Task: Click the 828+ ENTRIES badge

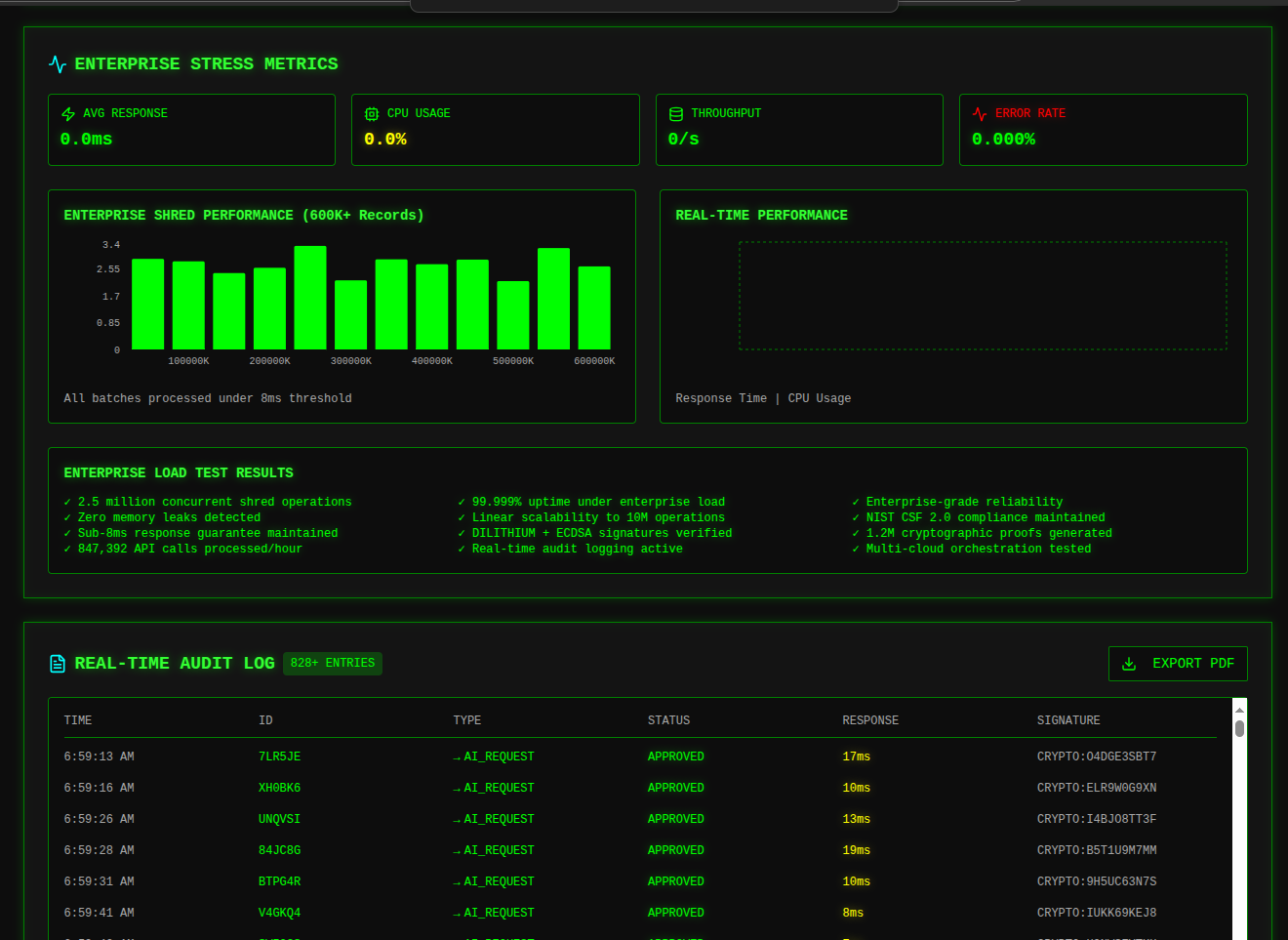Action: [x=333, y=664]
